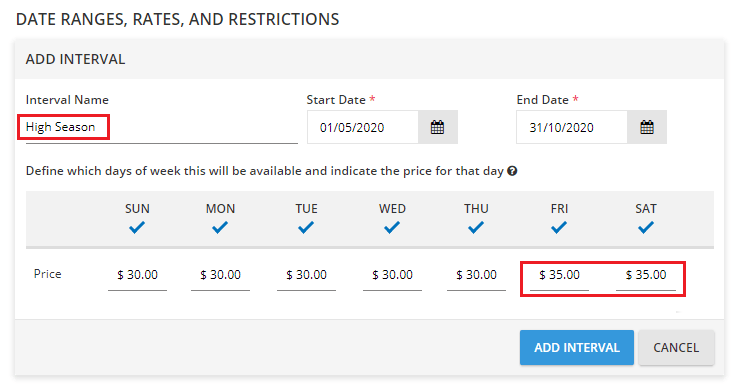Toggle the TUE availability checkmark
Image resolution: width=736 pixels, height=388 pixels.
(306, 228)
